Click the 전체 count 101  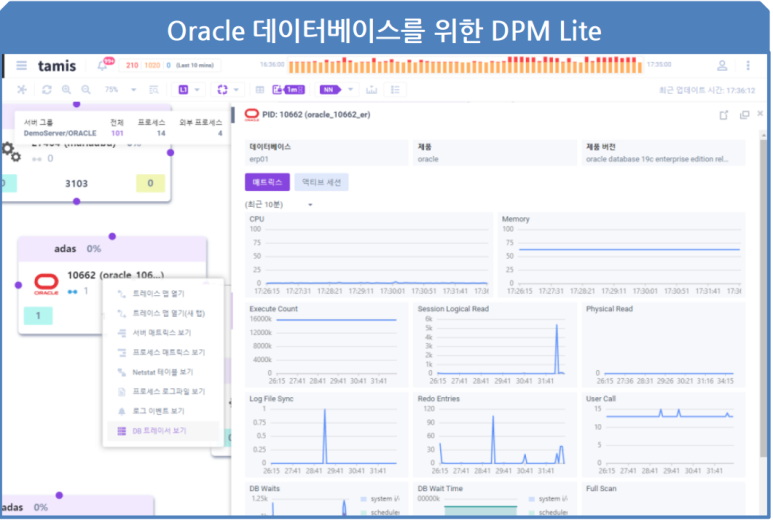pos(117,133)
